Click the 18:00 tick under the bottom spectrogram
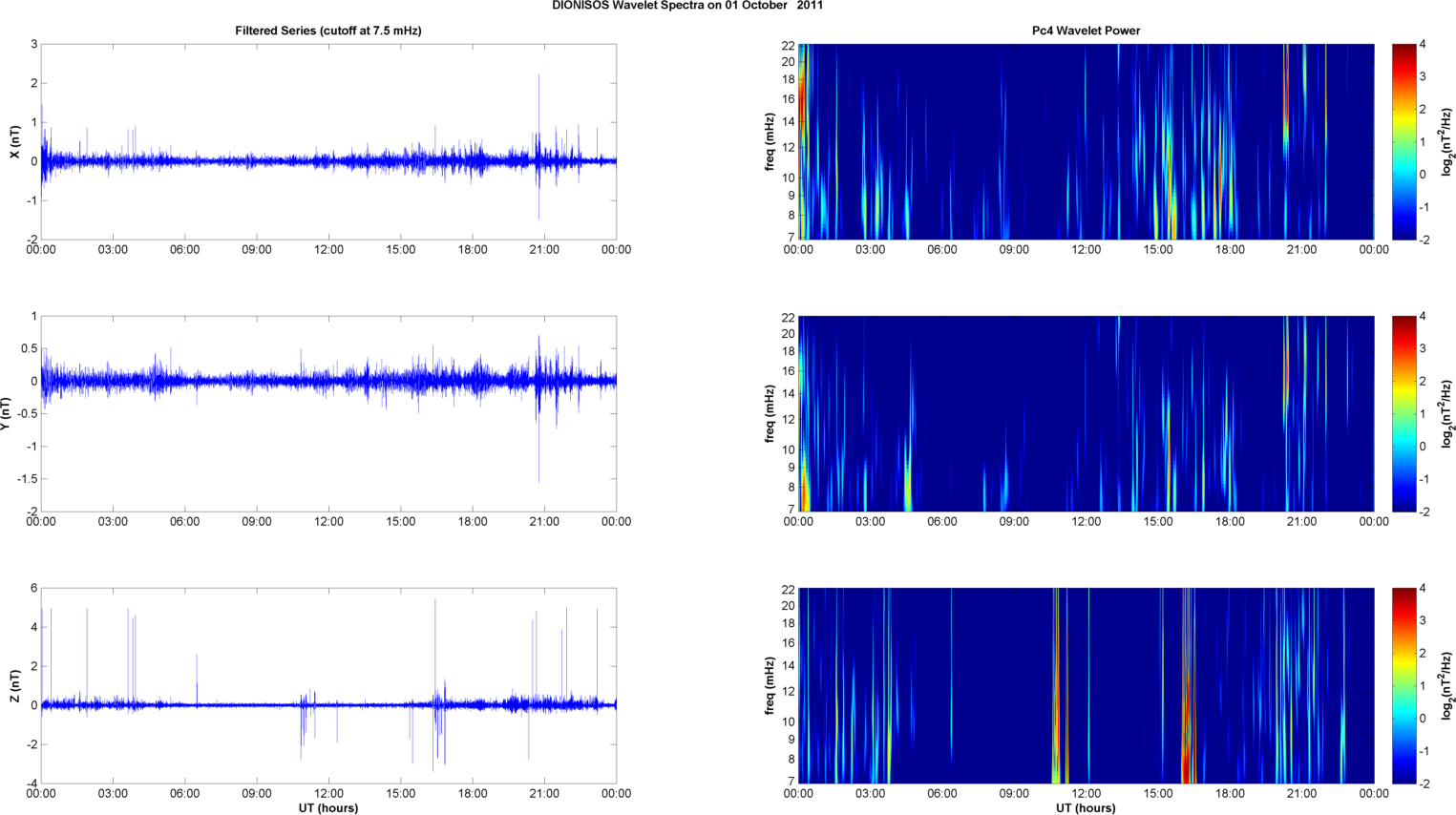The width and height of the screenshot is (1456, 815). 1230,794
